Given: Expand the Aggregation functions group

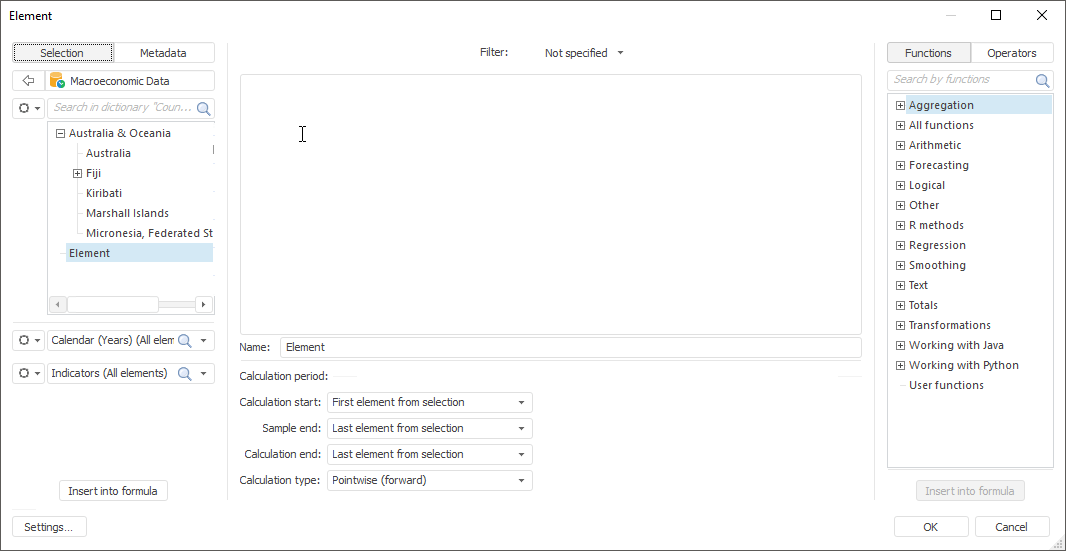Looking at the screenshot, I should pyautogui.click(x=900, y=105).
